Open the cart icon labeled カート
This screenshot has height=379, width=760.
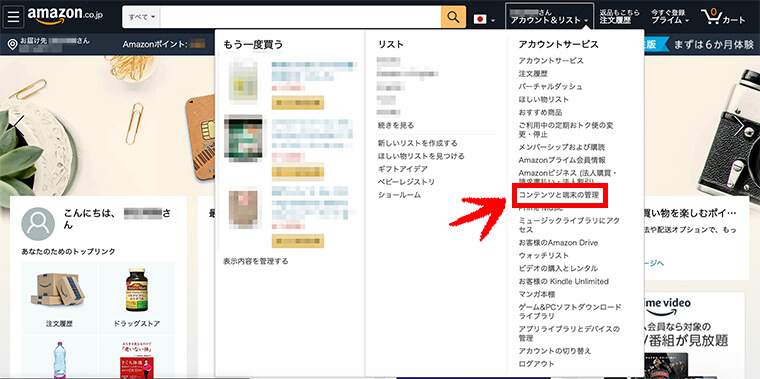724,17
